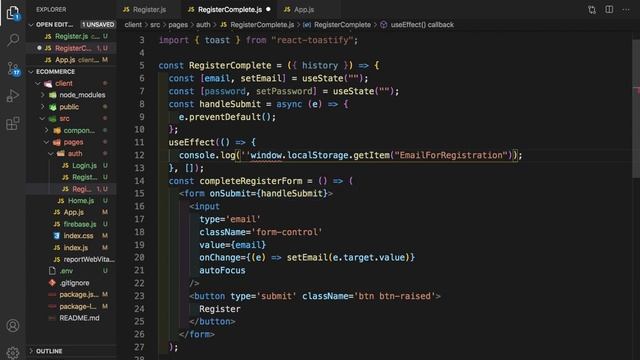Click line number 5 in the gutter
This screenshot has width=640, height=360.
(x=142, y=65)
